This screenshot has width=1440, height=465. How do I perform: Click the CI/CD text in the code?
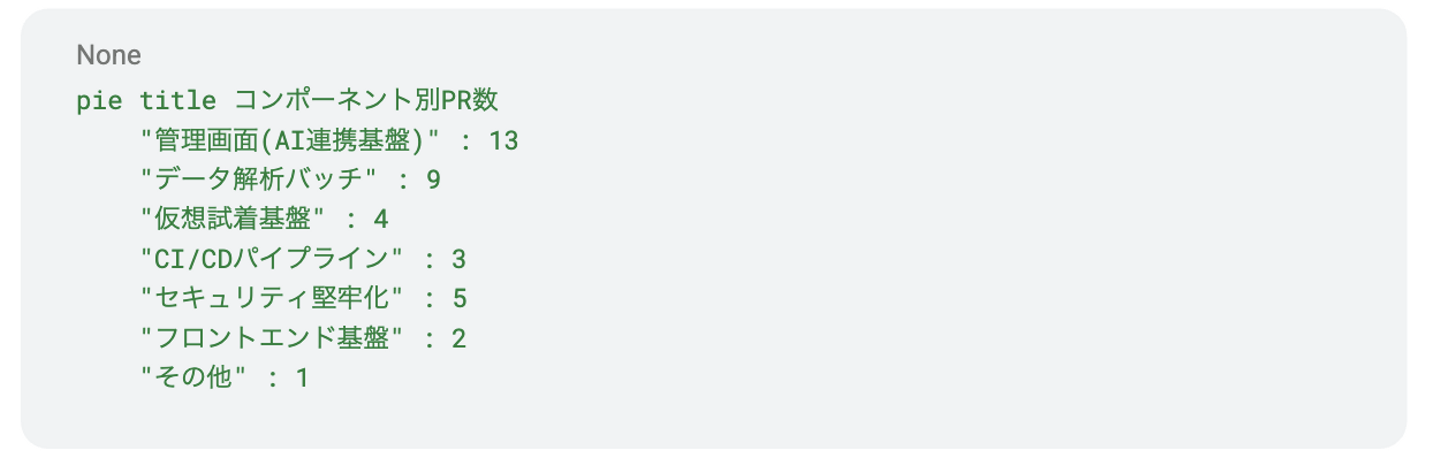[x=192, y=259]
